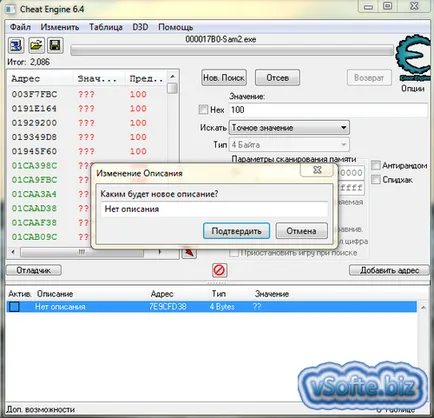
Task: Click the open folder toolbar icon
Action: tap(36, 45)
